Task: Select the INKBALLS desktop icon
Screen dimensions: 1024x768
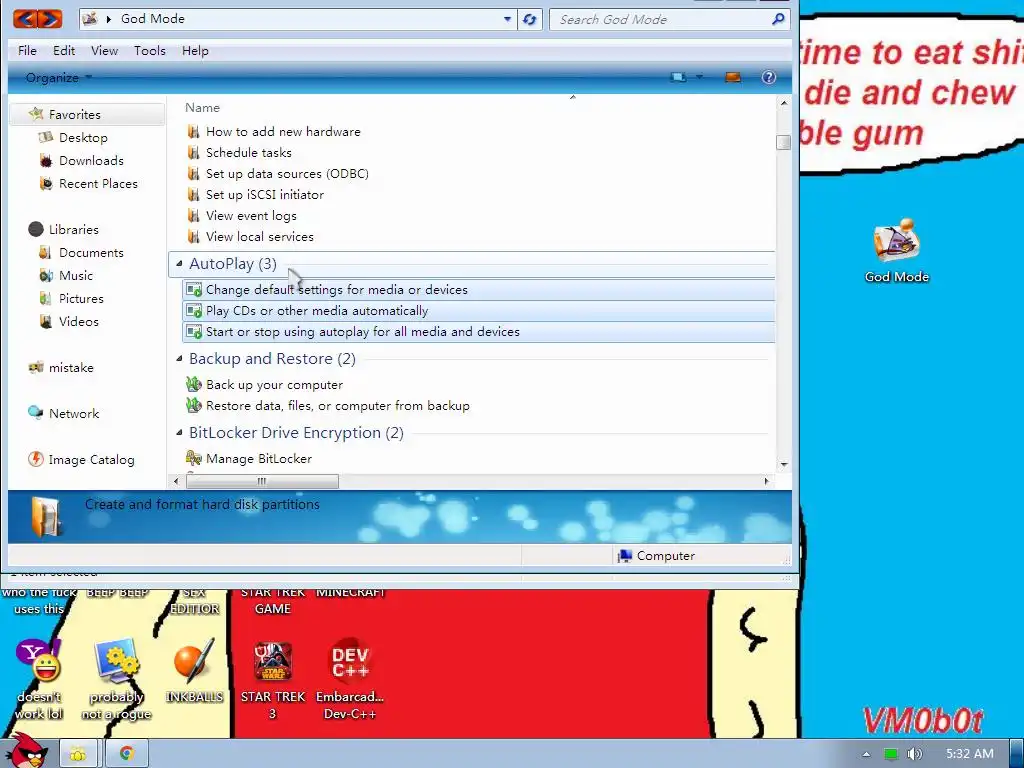Action: [194, 671]
